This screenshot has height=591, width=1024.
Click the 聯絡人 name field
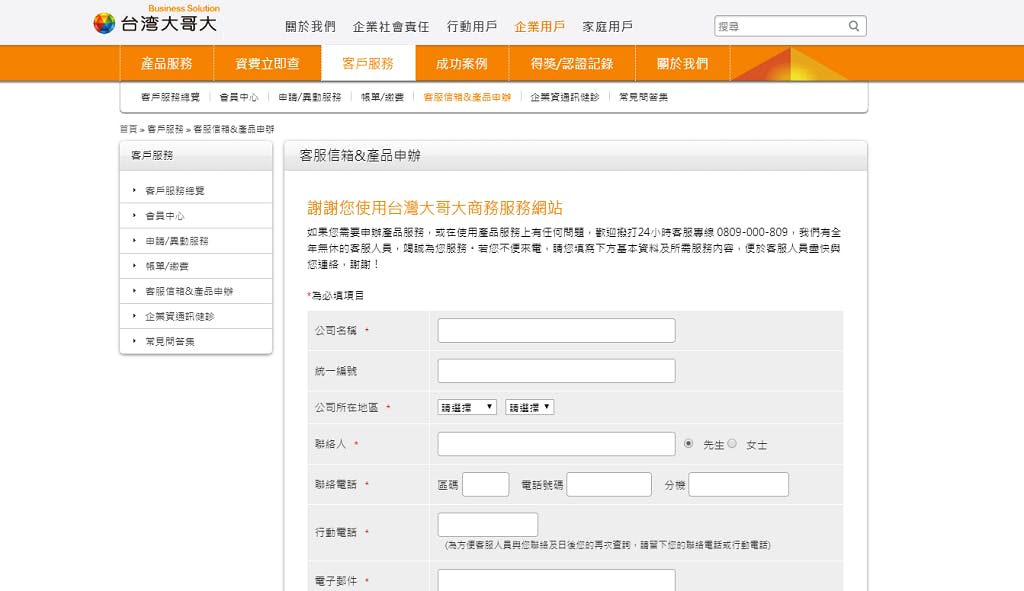[556, 444]
